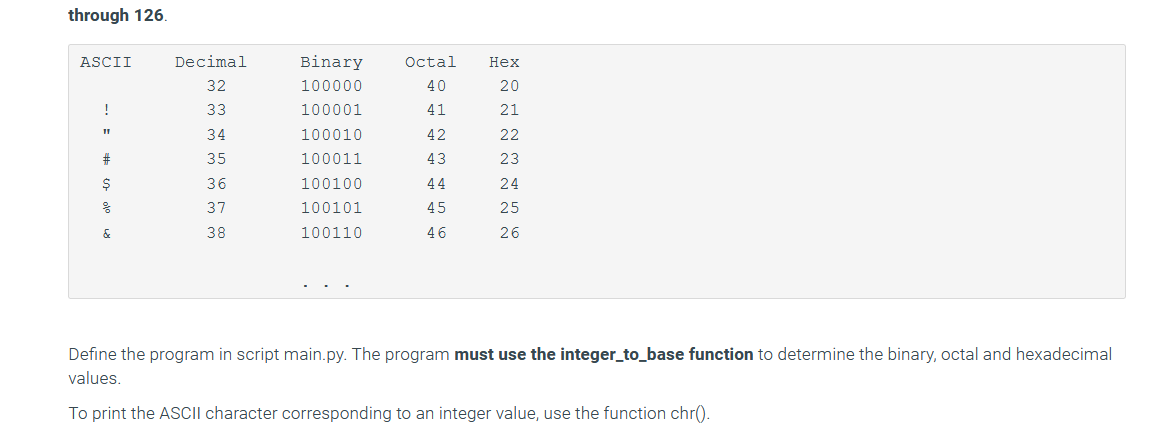This screenshot has height=434, width=1156.
Task: Click hex value 20
Action: tap(509, 86)
